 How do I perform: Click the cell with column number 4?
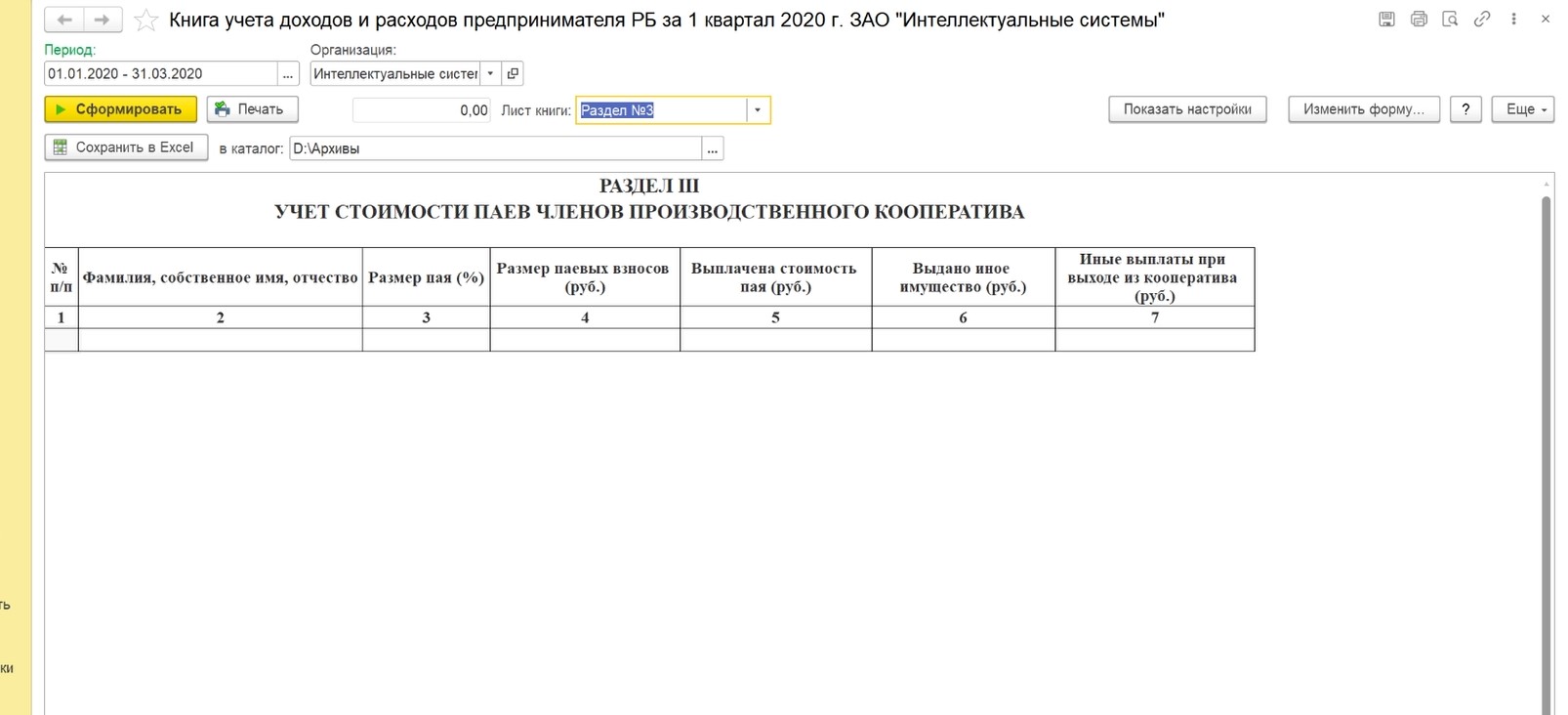tap(585, 317)
